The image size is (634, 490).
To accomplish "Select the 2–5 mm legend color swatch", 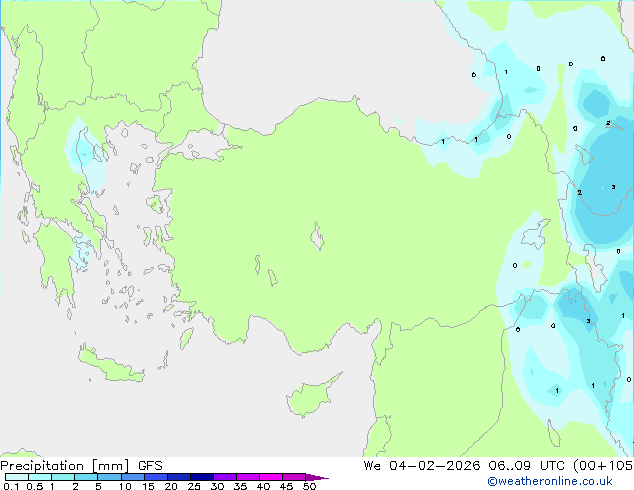I will coord(86,477).
